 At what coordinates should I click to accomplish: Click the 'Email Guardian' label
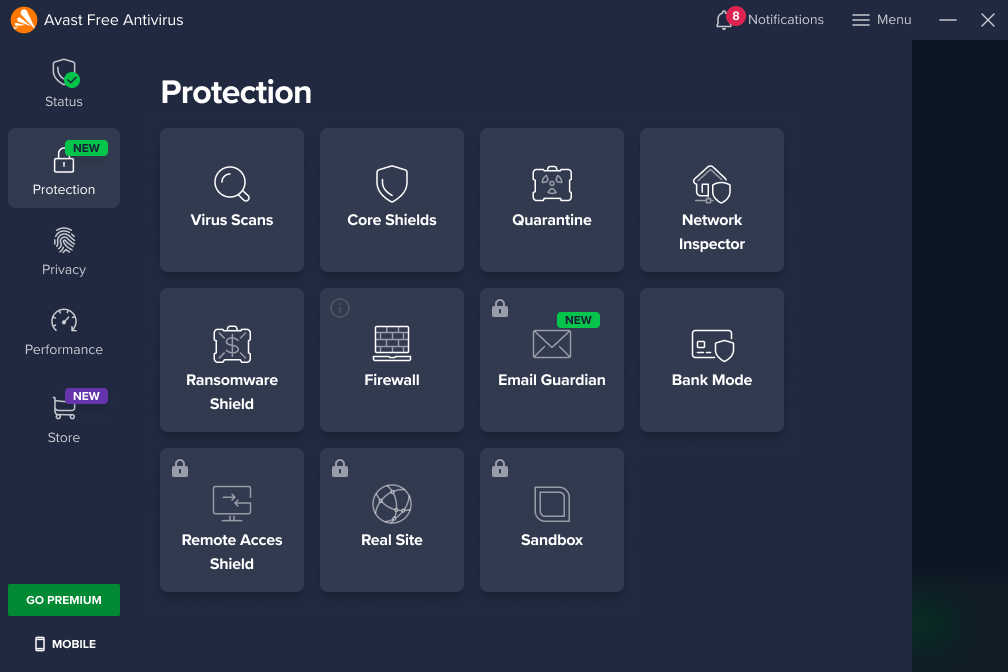point(552,380)
